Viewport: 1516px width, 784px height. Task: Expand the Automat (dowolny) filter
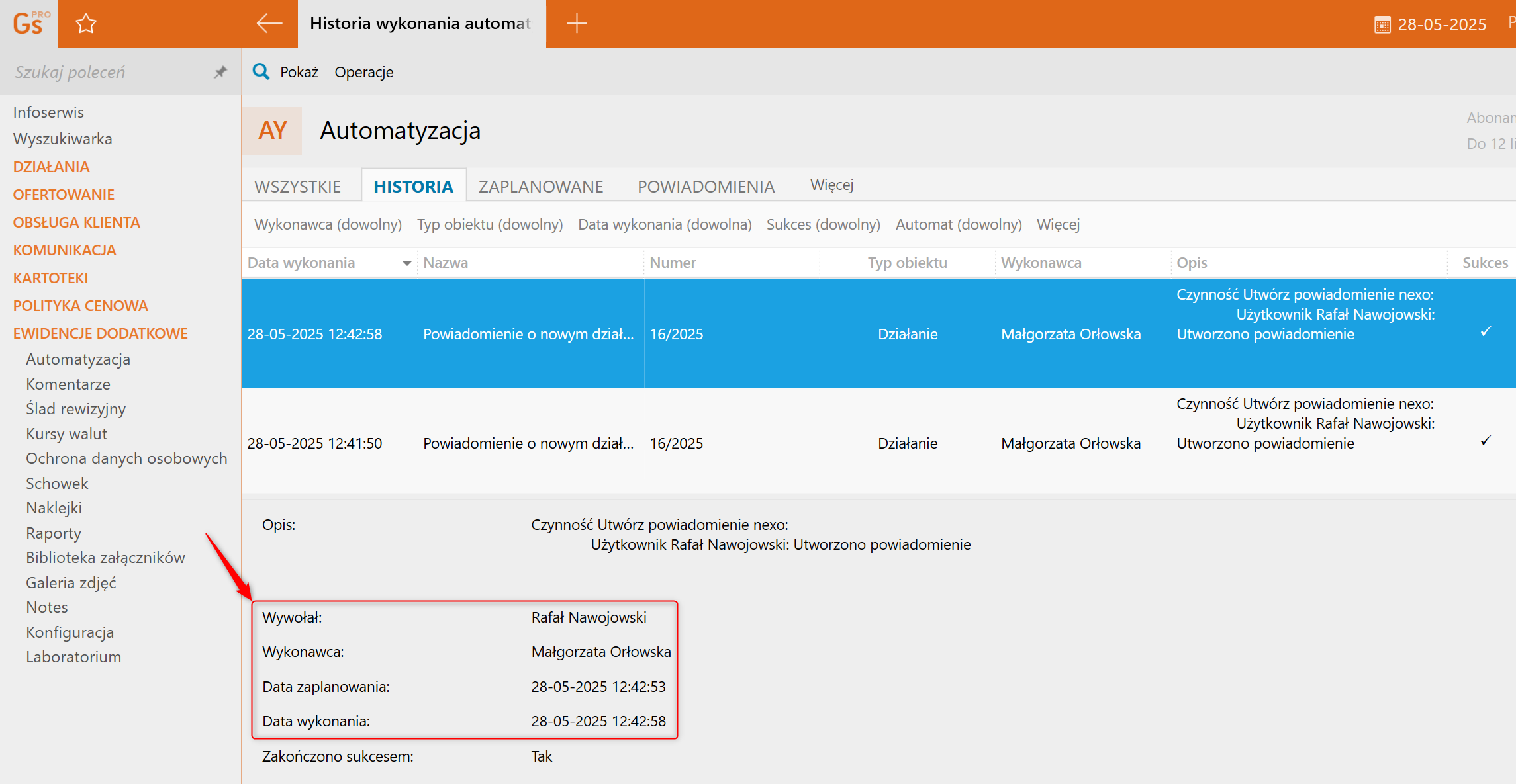958,224
